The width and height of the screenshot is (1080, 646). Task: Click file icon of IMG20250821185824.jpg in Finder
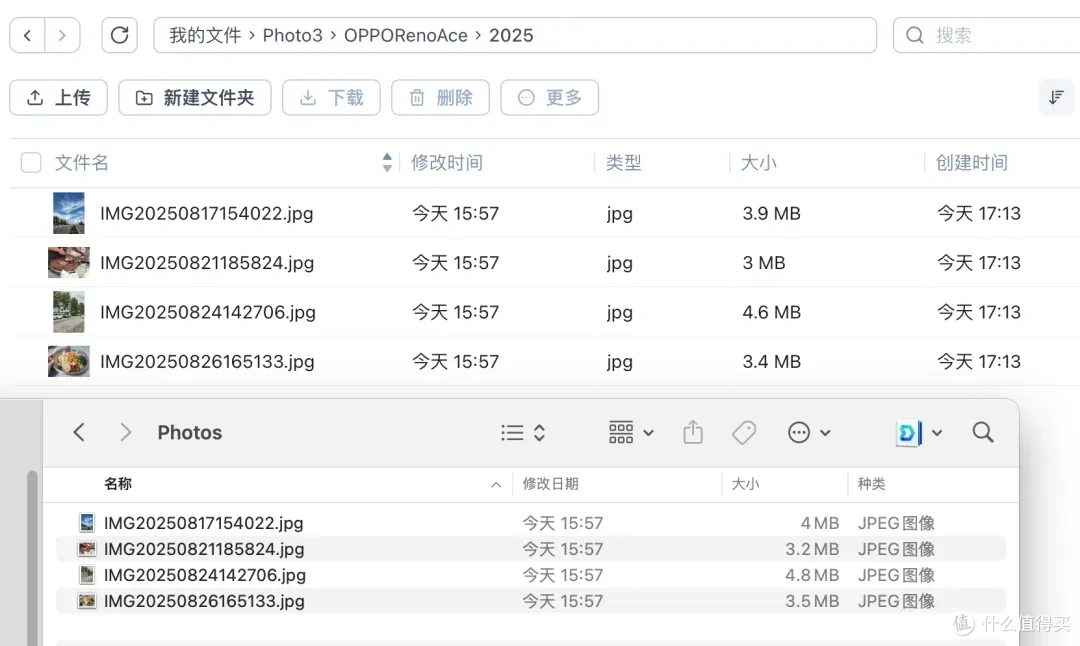pyautogui.click(x=87, y=549)
